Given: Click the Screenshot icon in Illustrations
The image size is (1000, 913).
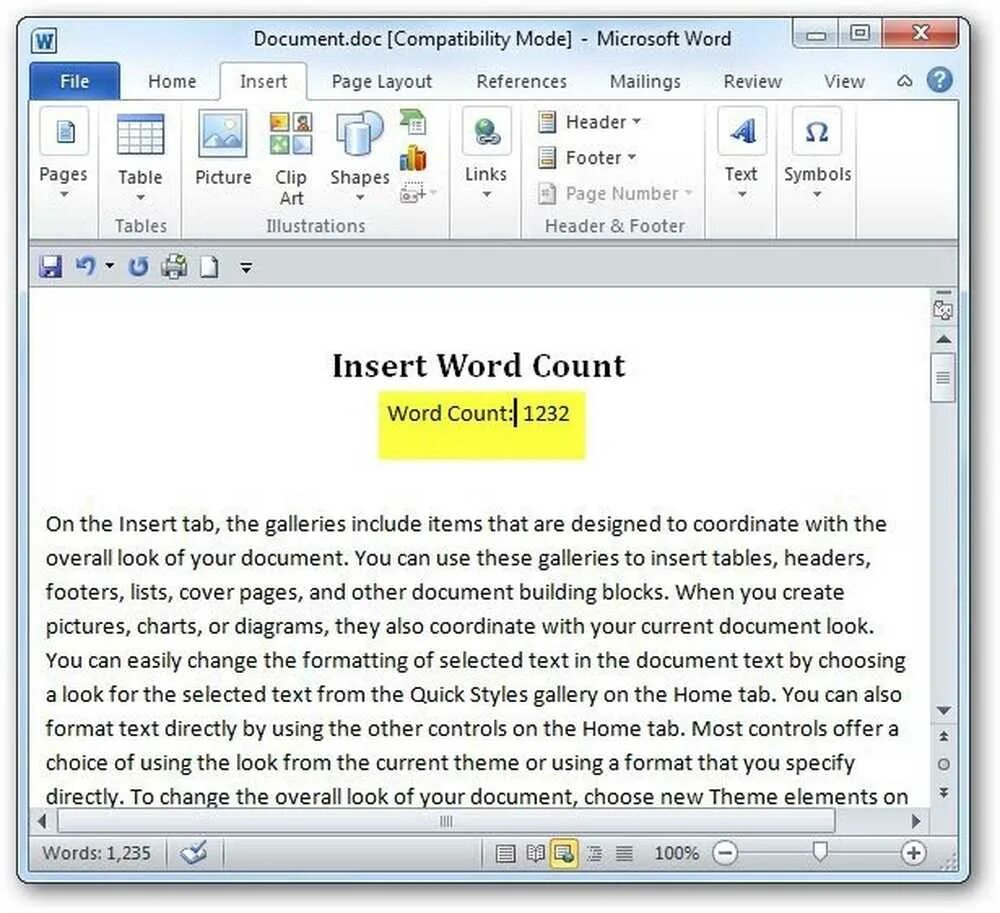Looking at the screenshot, I should pos(413,192).
